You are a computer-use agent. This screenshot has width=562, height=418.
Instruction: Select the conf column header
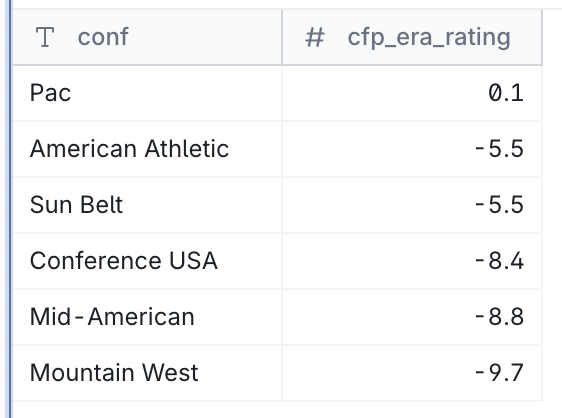click(147, 37)
